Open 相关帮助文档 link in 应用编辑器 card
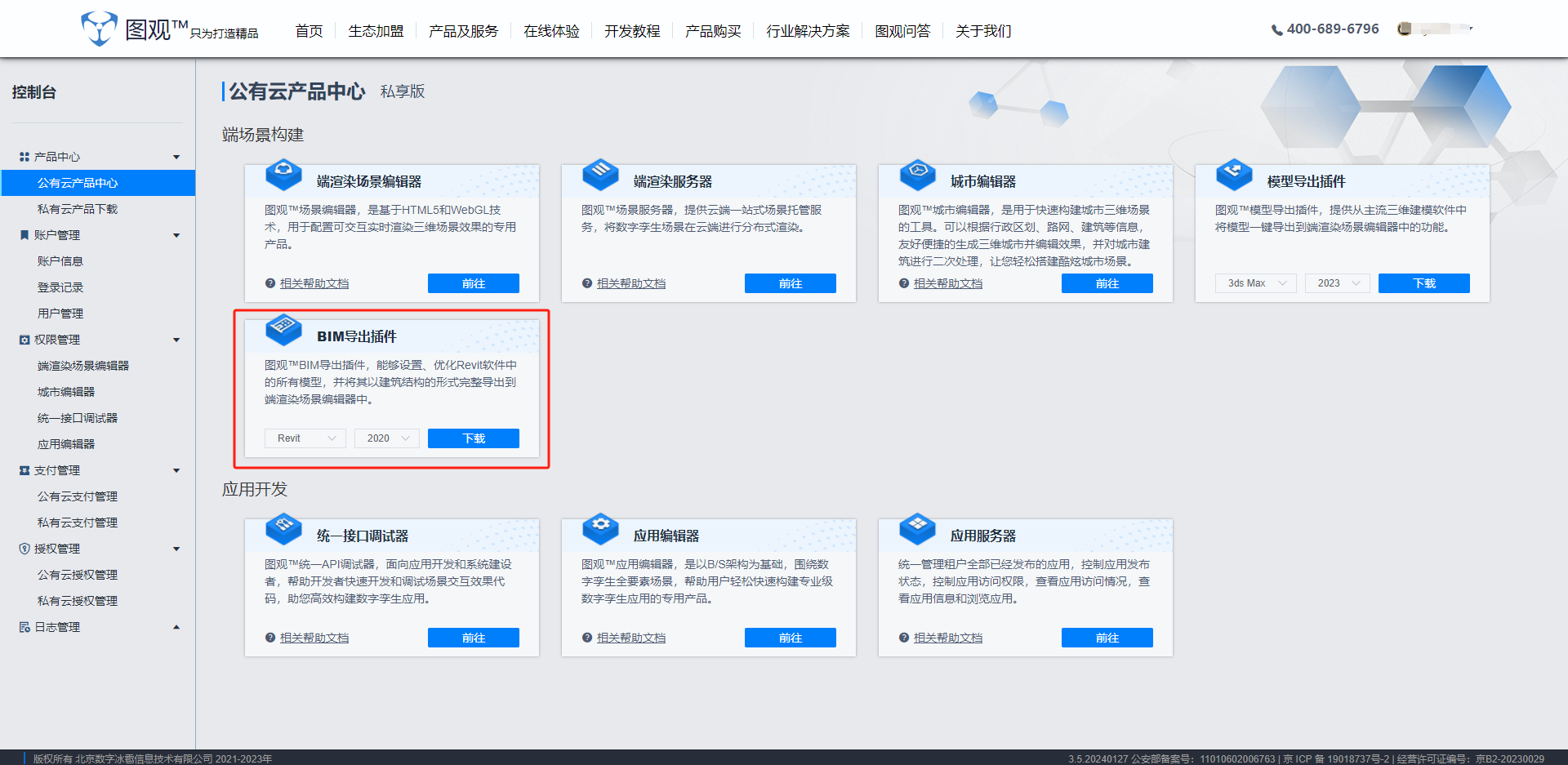This screenshot has width=1568, height=765. click(631, 638)
